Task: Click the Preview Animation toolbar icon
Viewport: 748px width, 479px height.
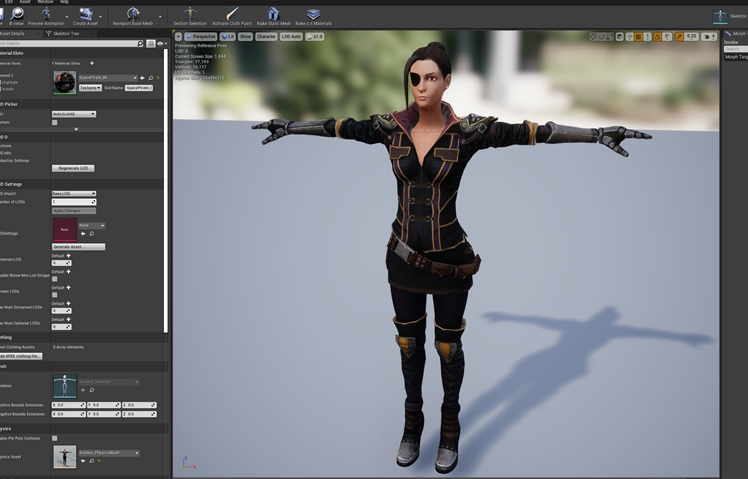Action: coord(46,15)
